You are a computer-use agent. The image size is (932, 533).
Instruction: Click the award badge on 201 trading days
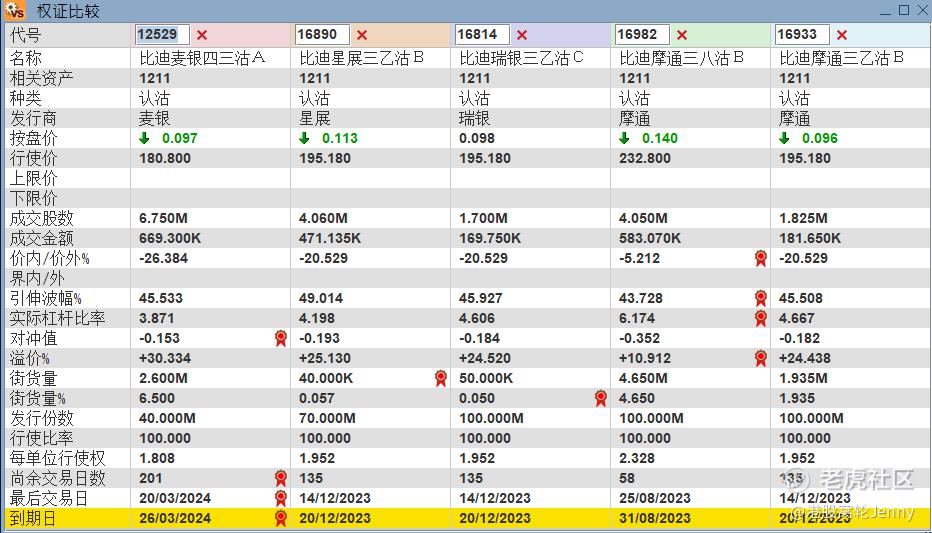[x=281, y=478]
